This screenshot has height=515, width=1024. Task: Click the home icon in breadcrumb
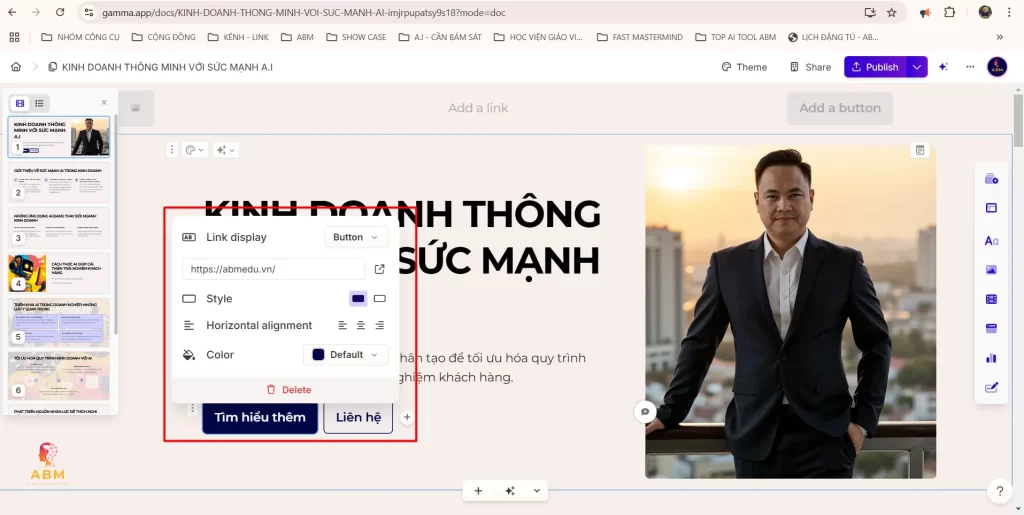click(16, 67)
